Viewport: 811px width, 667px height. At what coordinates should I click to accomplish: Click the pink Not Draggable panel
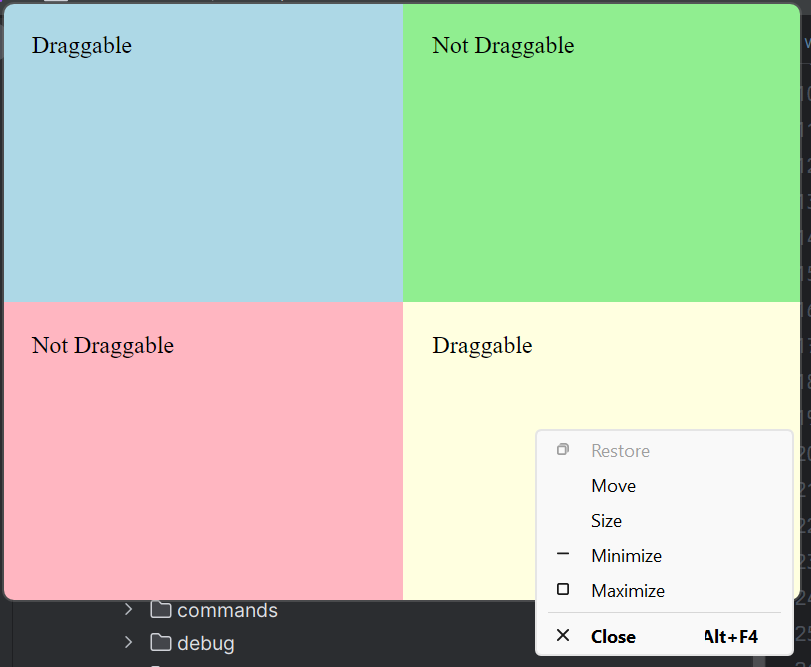point(200,450)
